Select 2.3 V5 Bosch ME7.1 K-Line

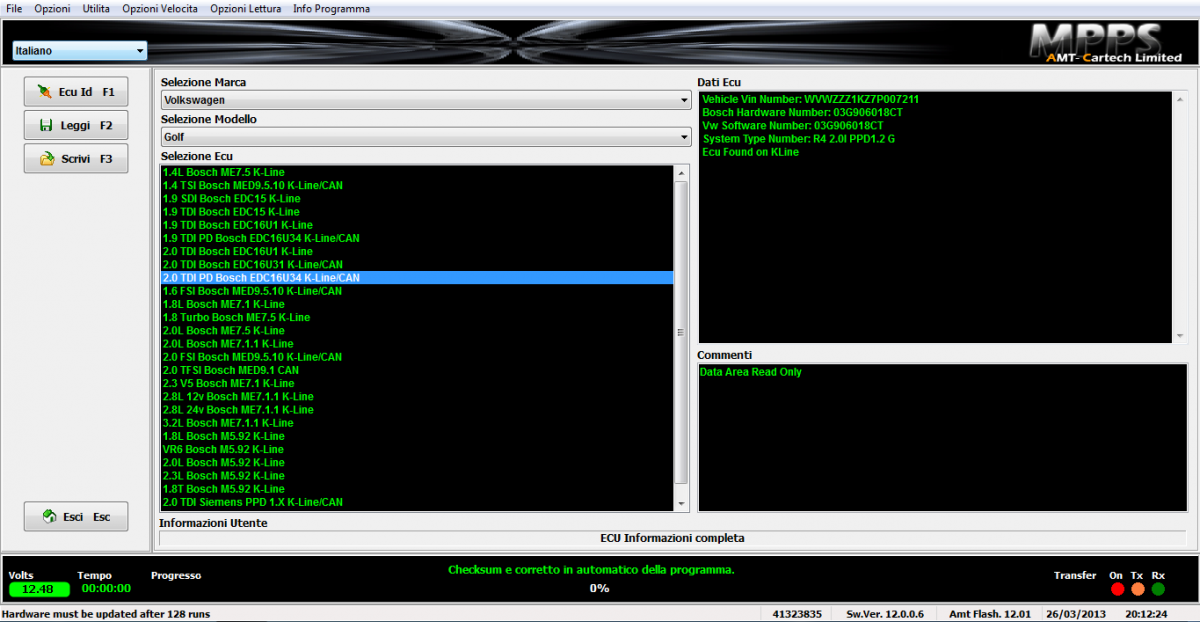tap(418, 383)
